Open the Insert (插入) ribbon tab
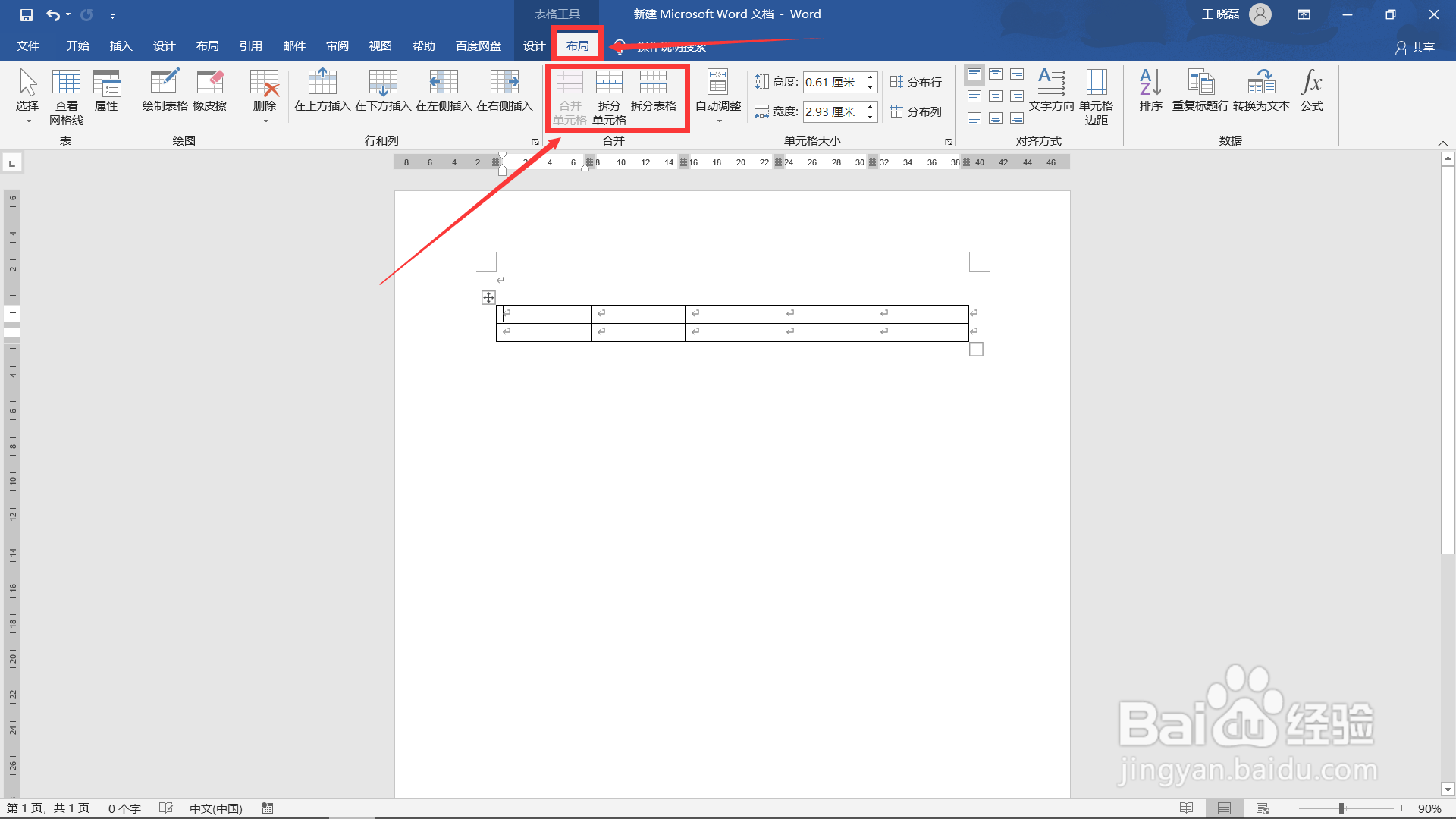This screenshot has width=1456, height=819. tap(121, 46)
